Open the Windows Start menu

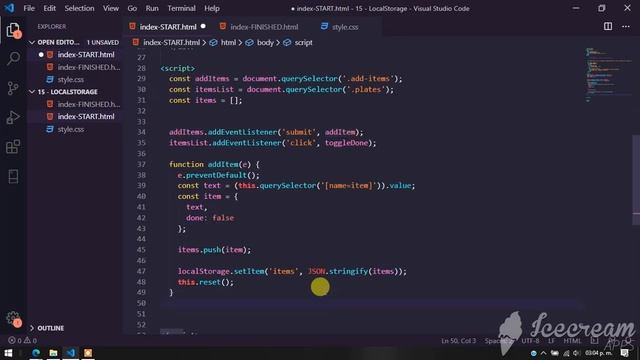[8, 353]
